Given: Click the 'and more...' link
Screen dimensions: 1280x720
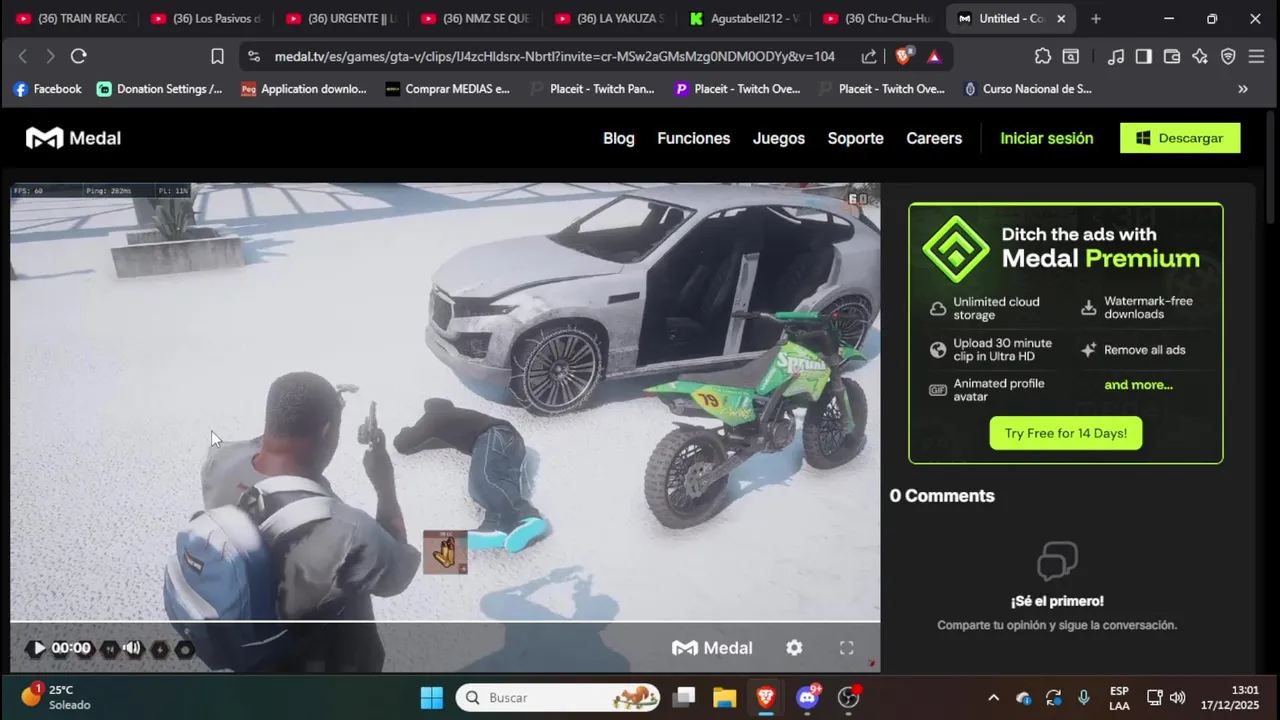Looking at the screenshot, I should click(x=1138, y=385).
